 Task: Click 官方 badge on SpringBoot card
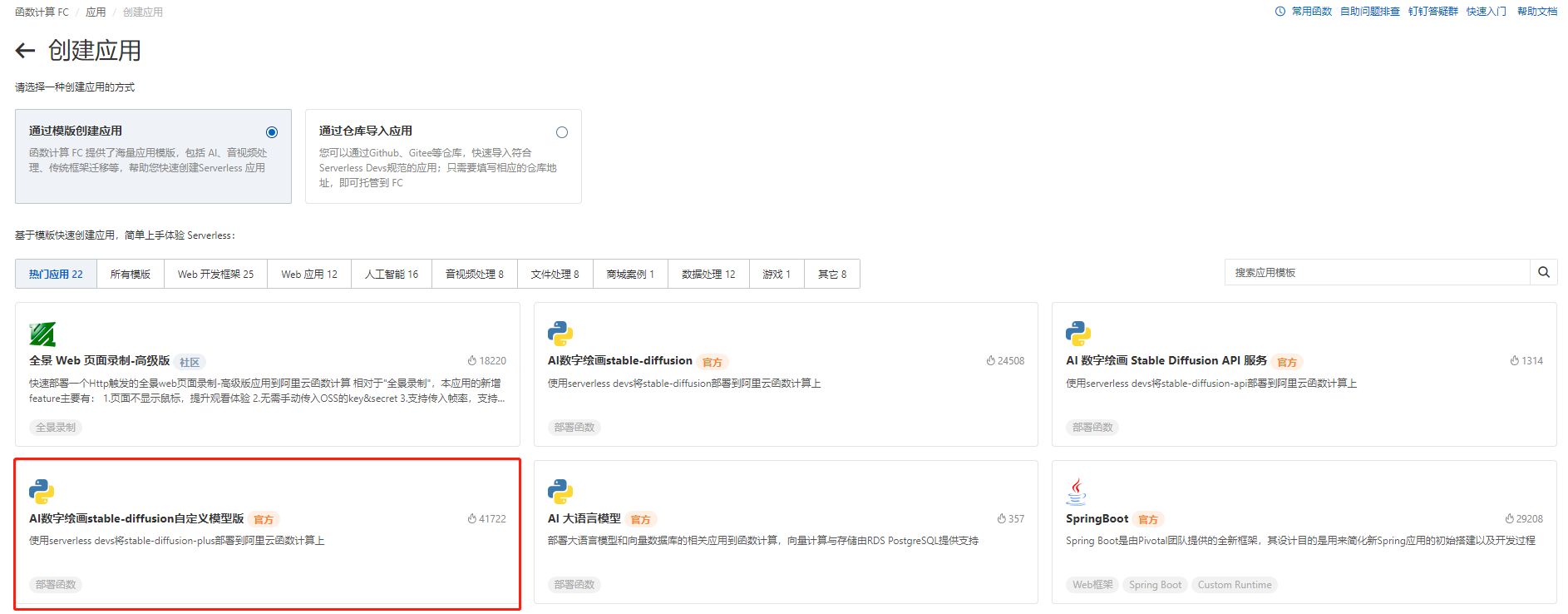(1148, 520)
